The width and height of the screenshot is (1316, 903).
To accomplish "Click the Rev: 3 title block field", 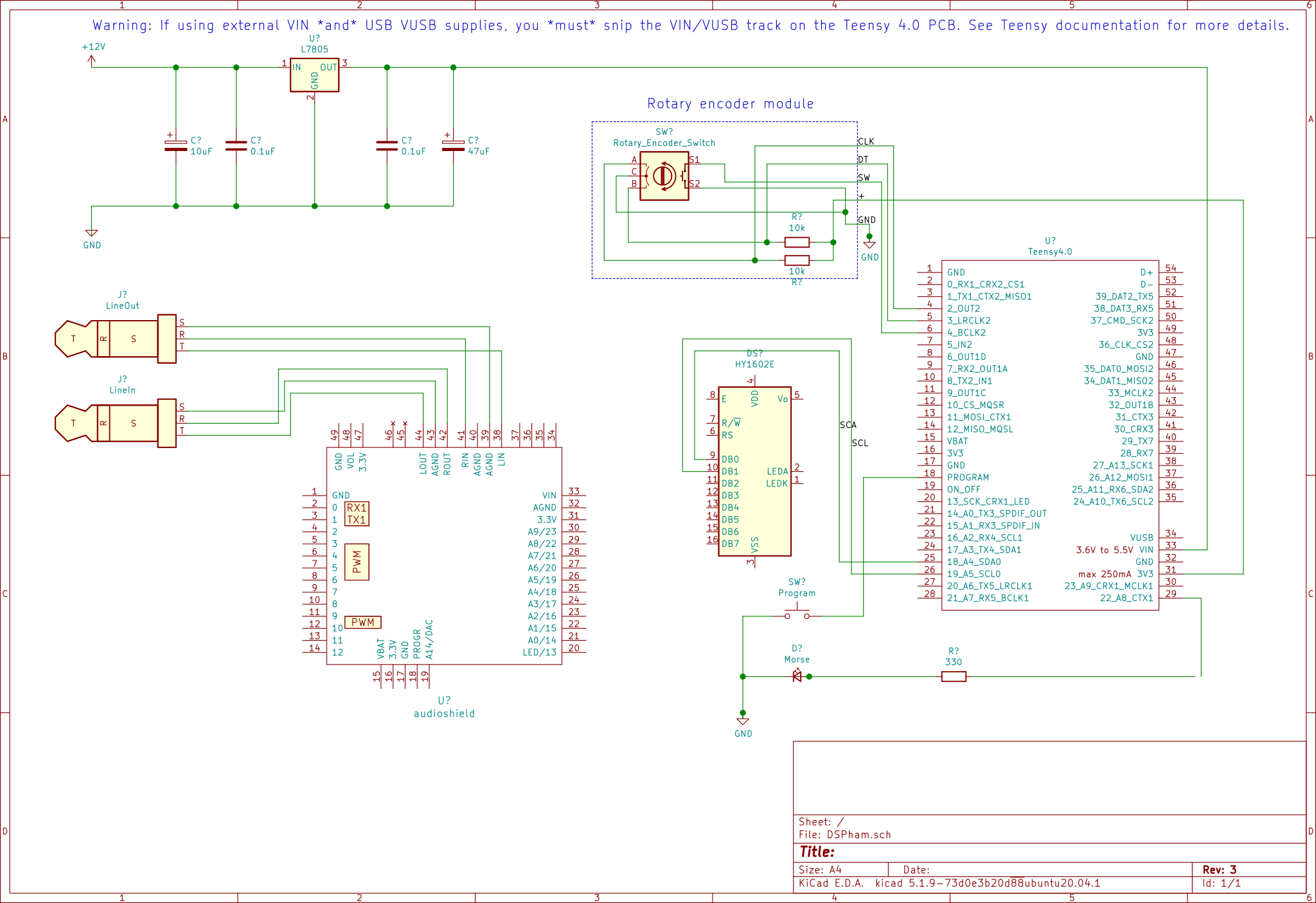I will point(1219,870).
